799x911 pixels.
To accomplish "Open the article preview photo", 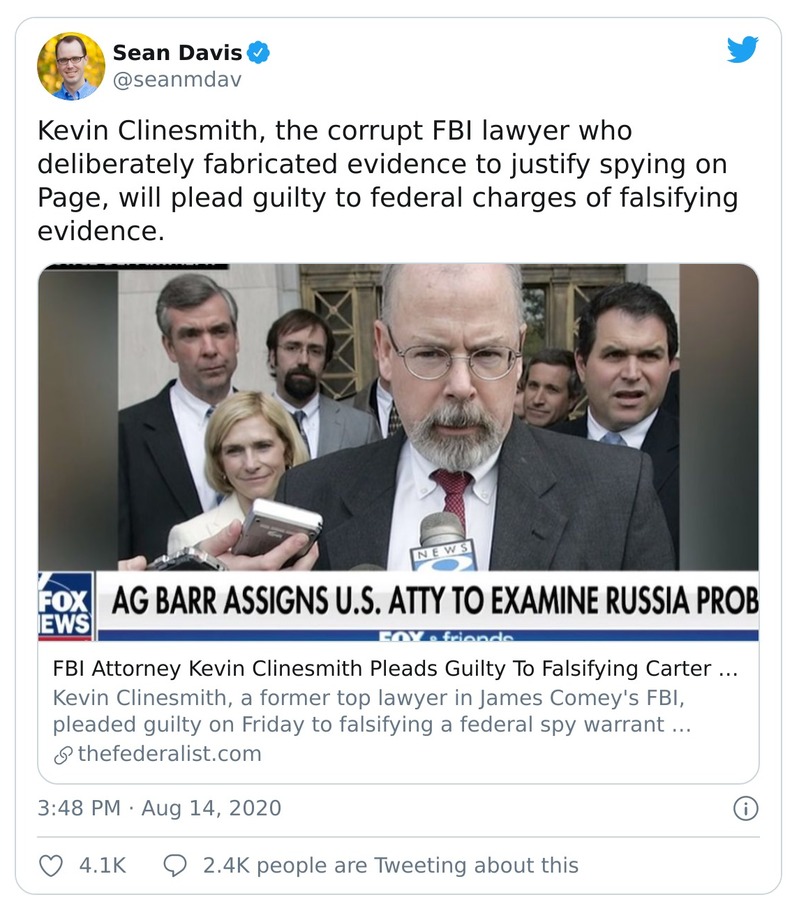I will click(x=398, y=420).
